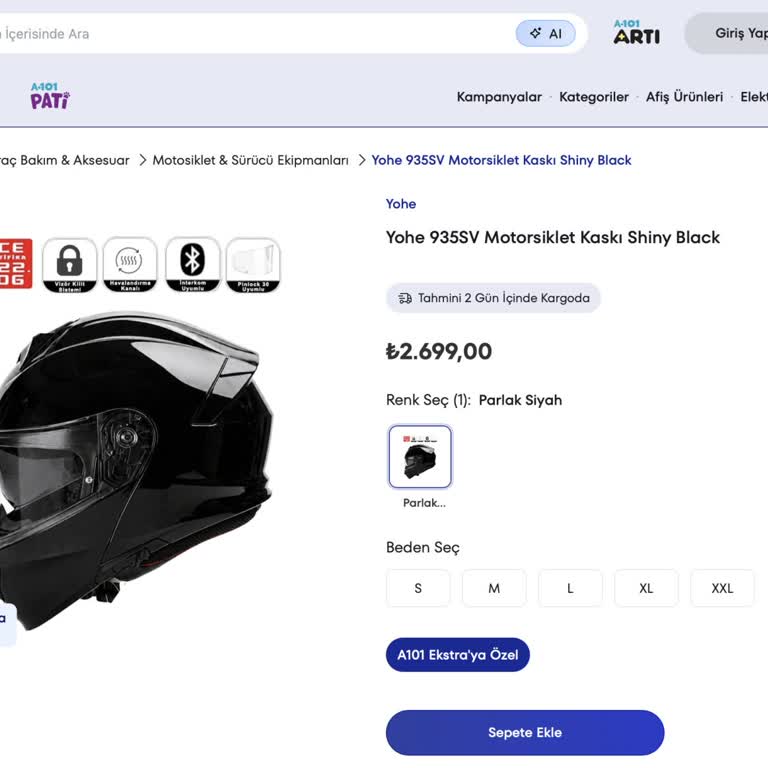The width and height of the screenshot is (768, 768).
Task: Click the main black helmet image
Action: [x=136, y=470]
